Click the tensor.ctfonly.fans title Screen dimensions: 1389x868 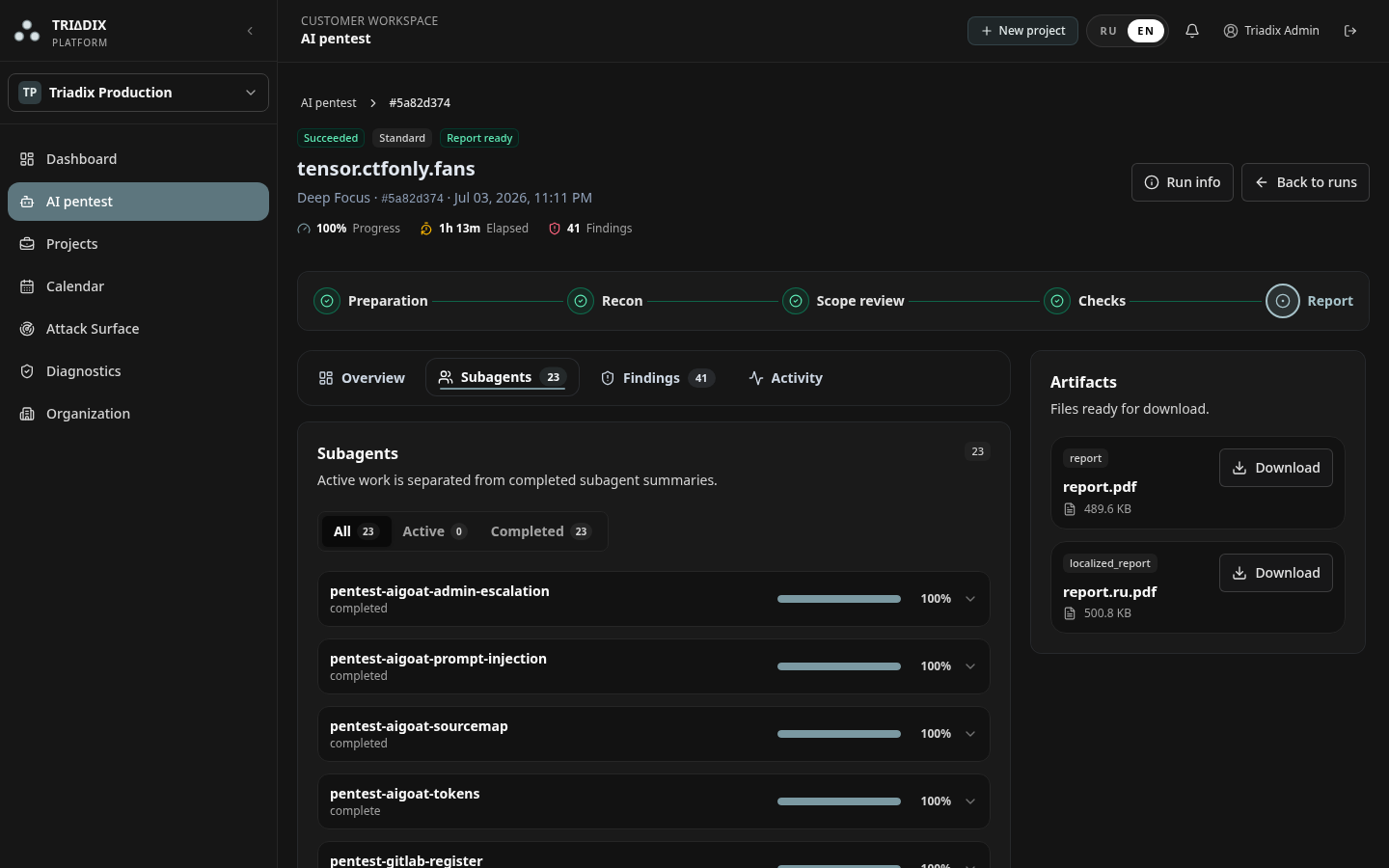pyautogui.click(x=386, y=169)
